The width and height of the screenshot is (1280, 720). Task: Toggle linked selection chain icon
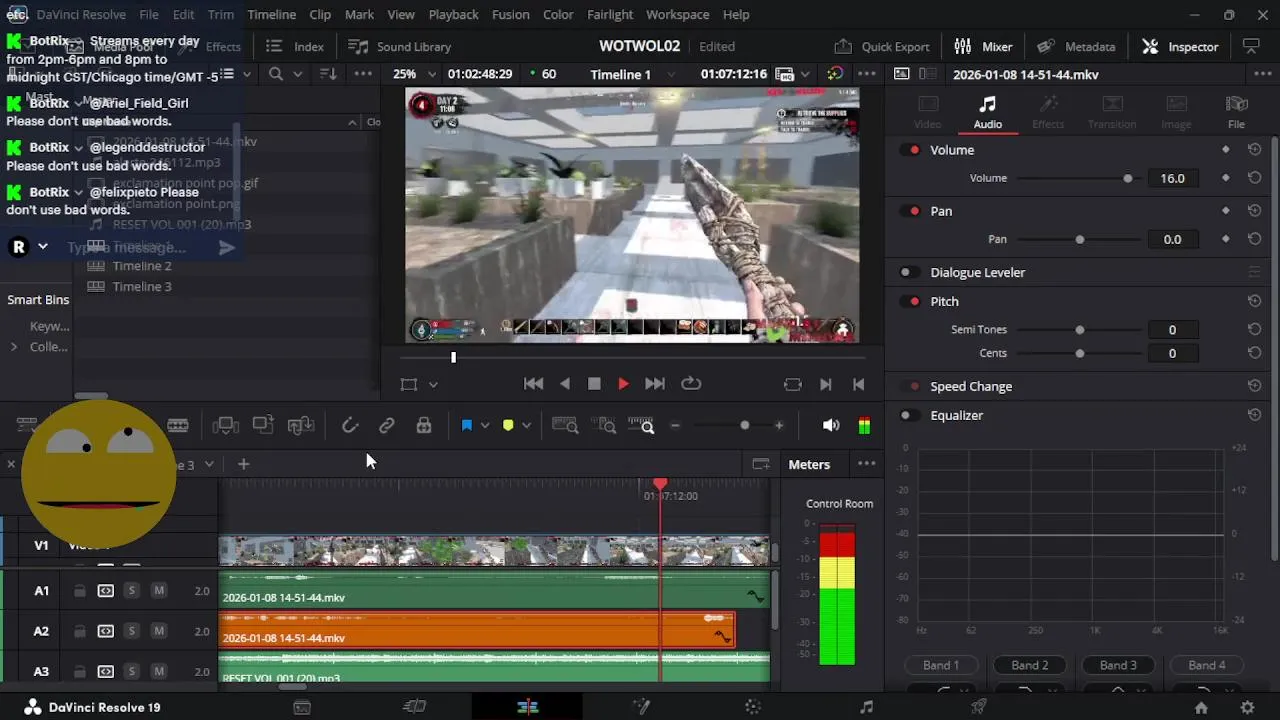(386, 426)
